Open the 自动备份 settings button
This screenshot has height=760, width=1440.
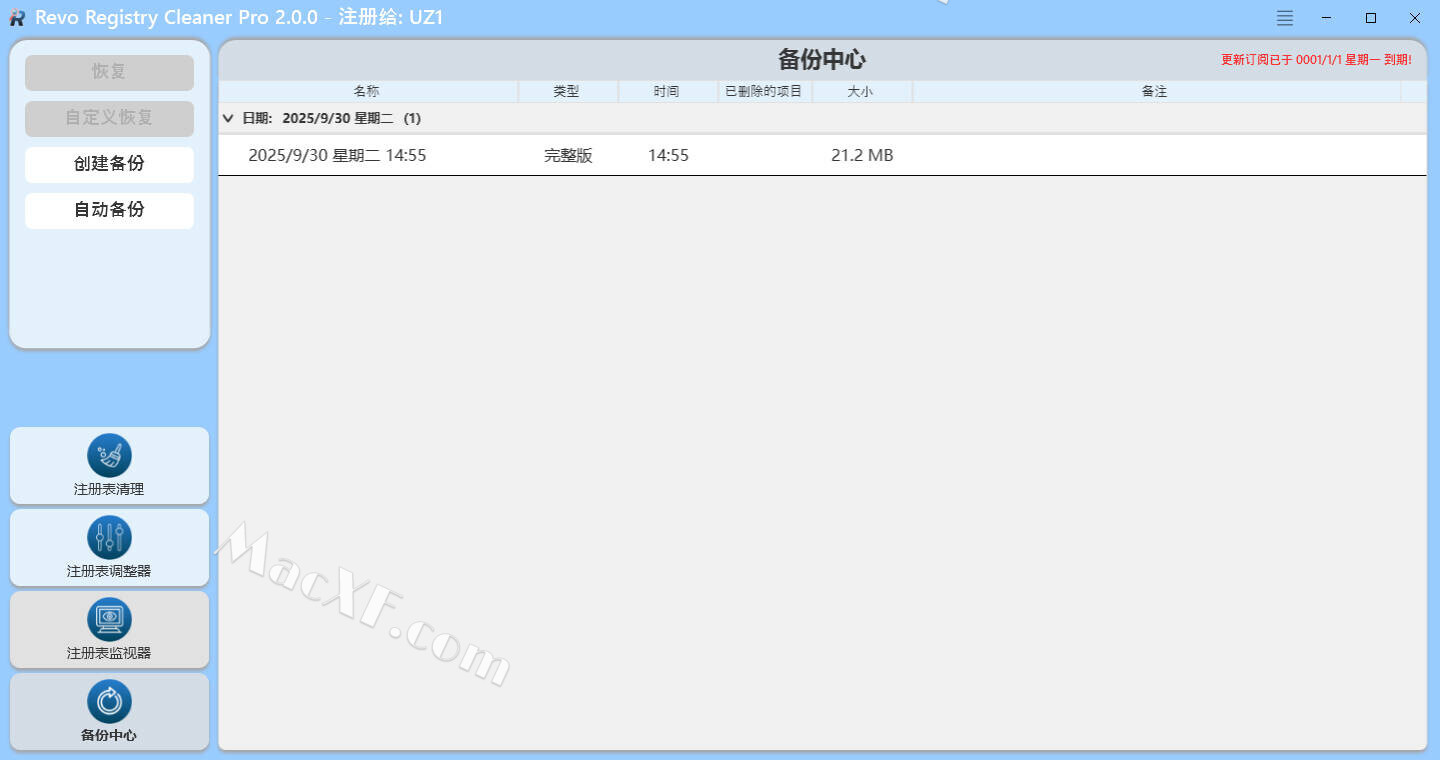(x=109, y=210)
